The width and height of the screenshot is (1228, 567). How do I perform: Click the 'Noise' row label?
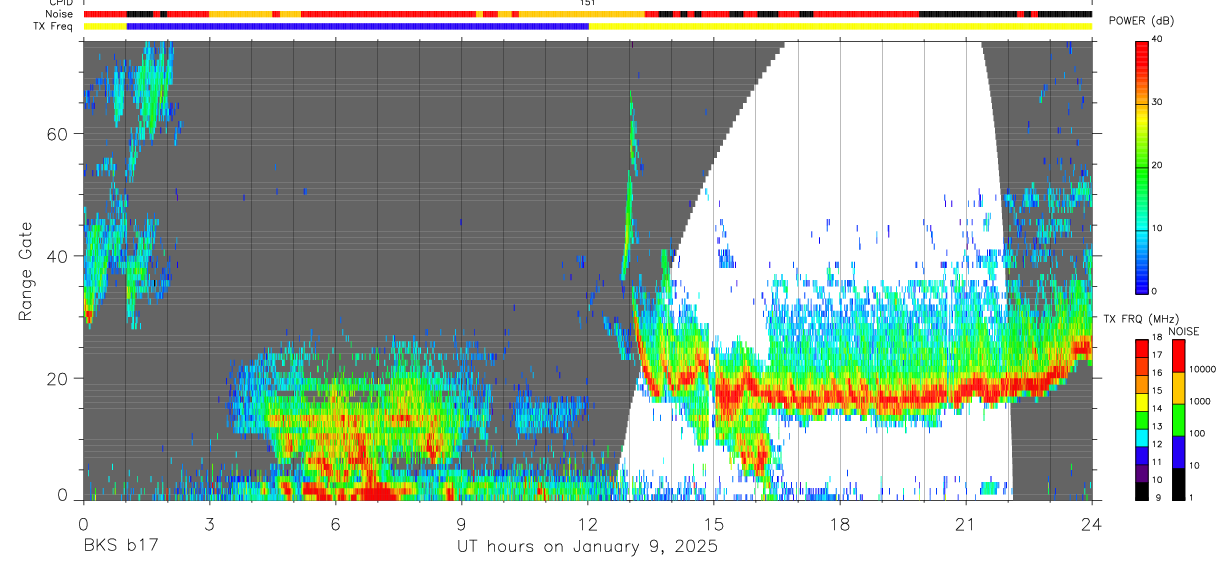[59, 14]
